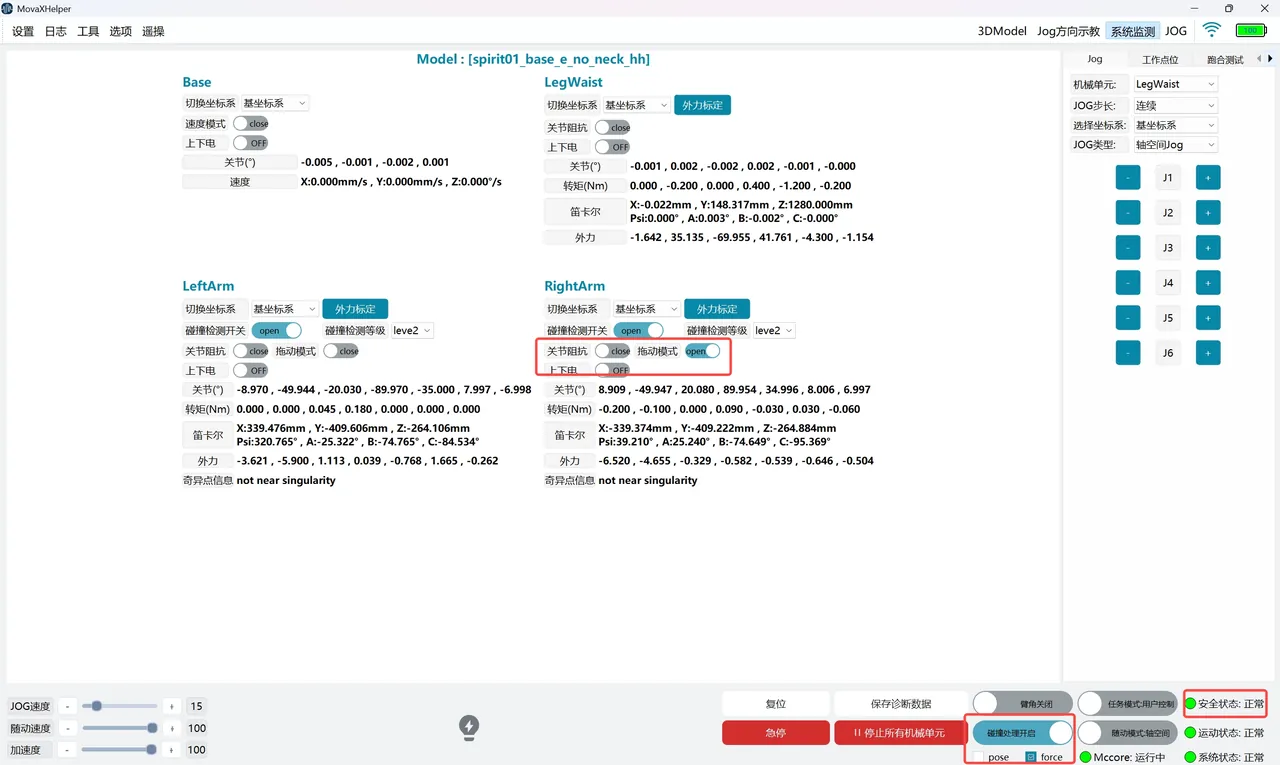The height and width of the screenshot is (765, 1280).
Task: Click the 保存诊断数据 button
Action: click(901, 703)
